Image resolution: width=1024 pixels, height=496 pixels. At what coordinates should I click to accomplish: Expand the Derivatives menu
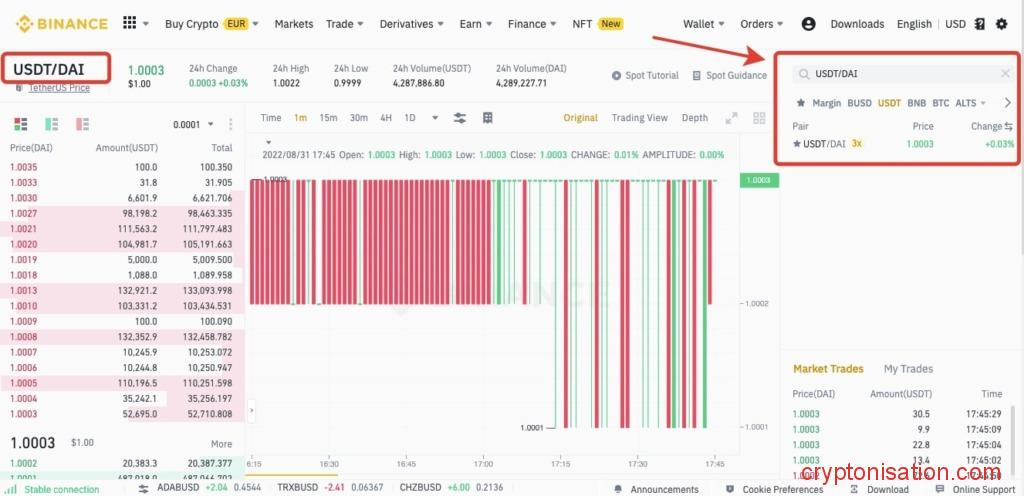coord(413,24)
